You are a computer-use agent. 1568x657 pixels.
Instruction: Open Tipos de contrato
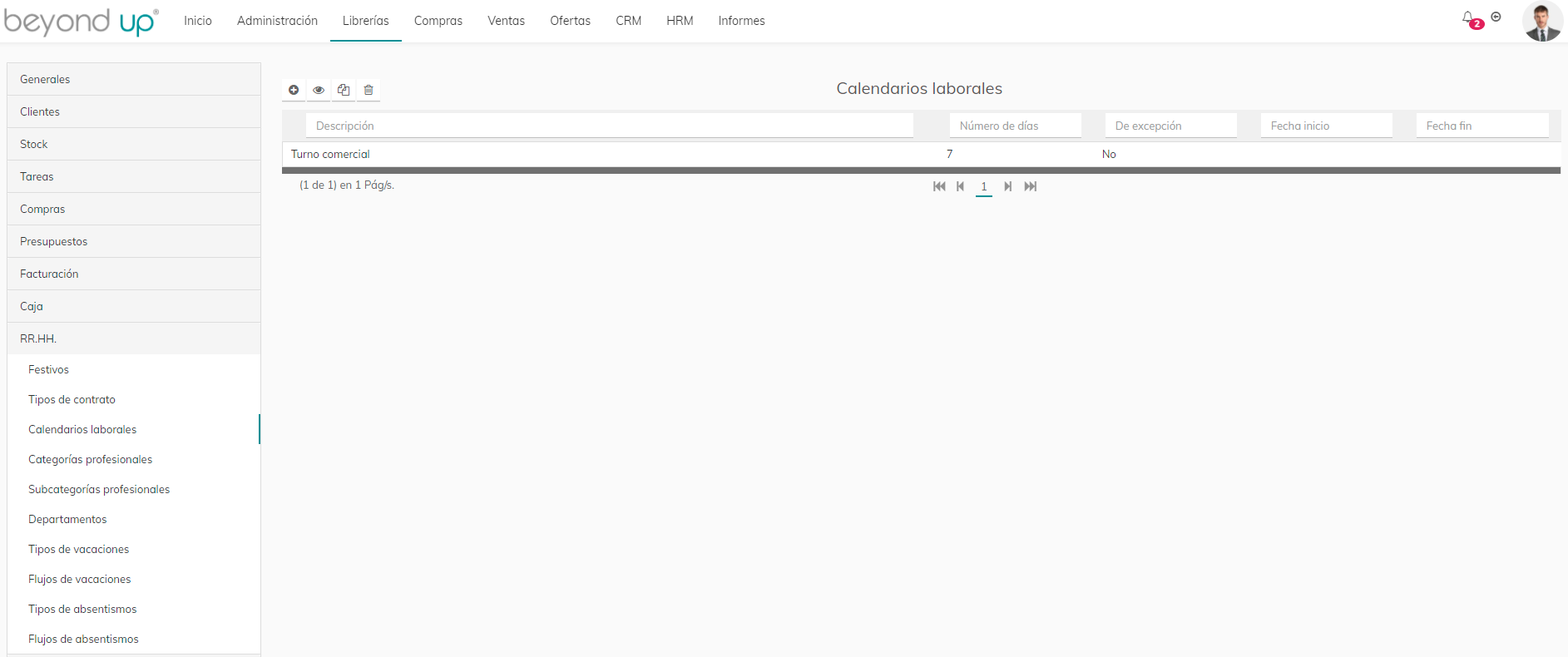pyautogui.click(x=134, y=399)
